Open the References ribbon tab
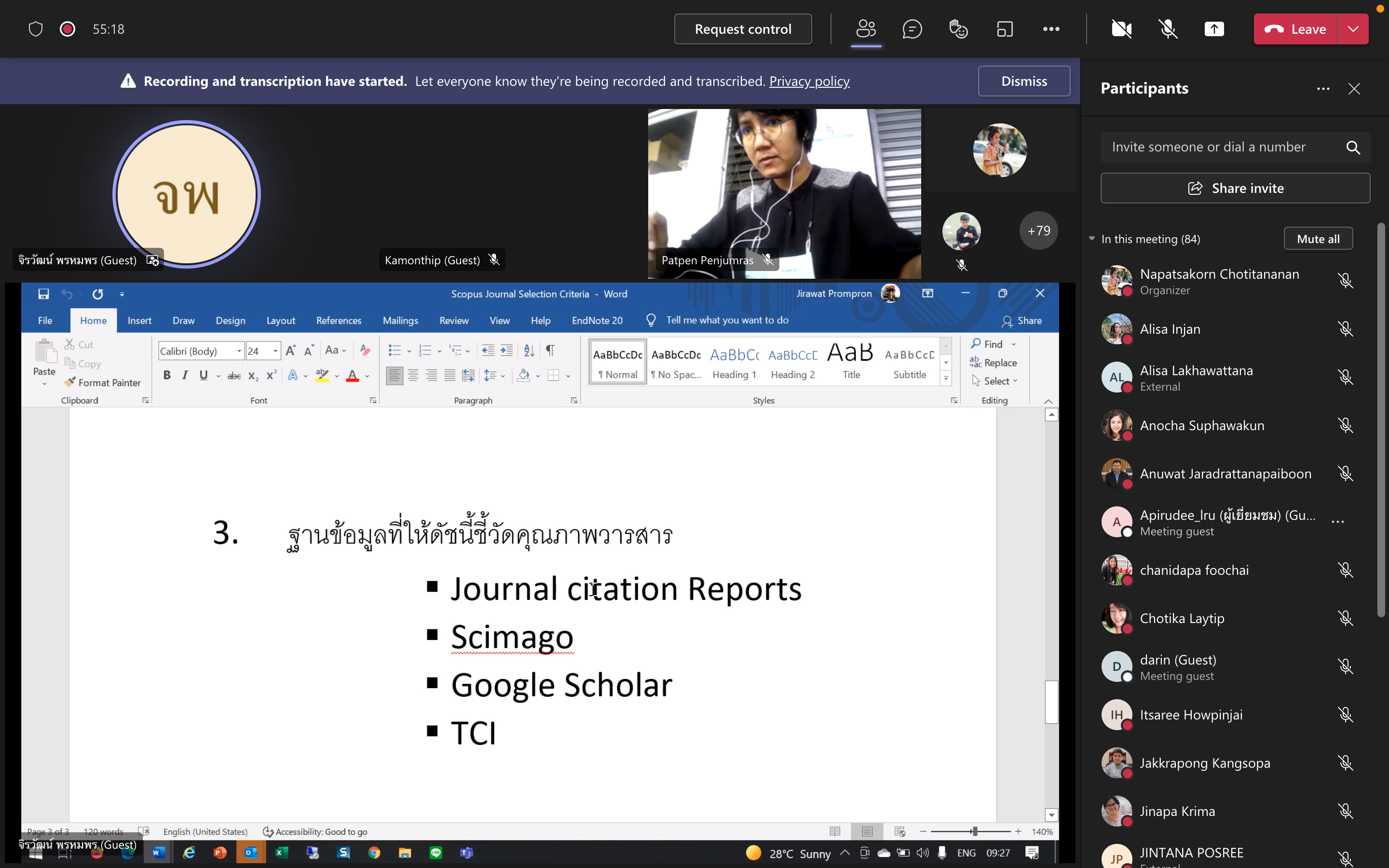 (x=339, y=320)
